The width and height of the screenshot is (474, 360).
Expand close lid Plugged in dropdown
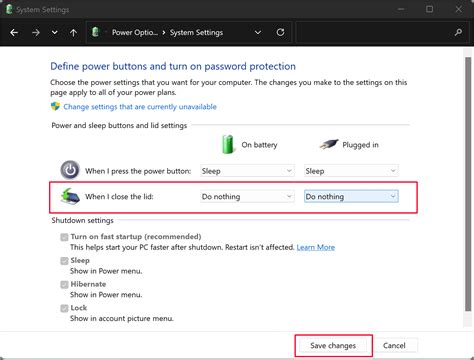tap(351, 196)
